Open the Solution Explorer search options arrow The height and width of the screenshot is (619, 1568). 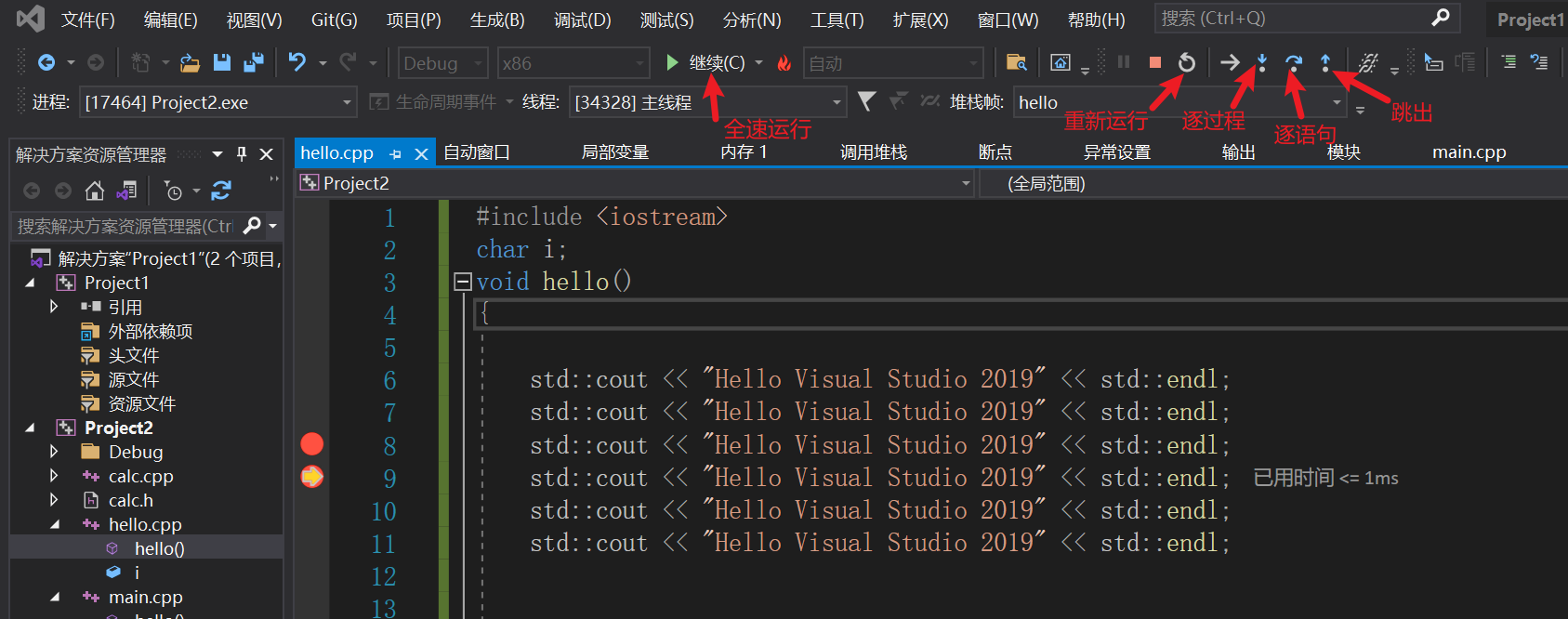272,226
